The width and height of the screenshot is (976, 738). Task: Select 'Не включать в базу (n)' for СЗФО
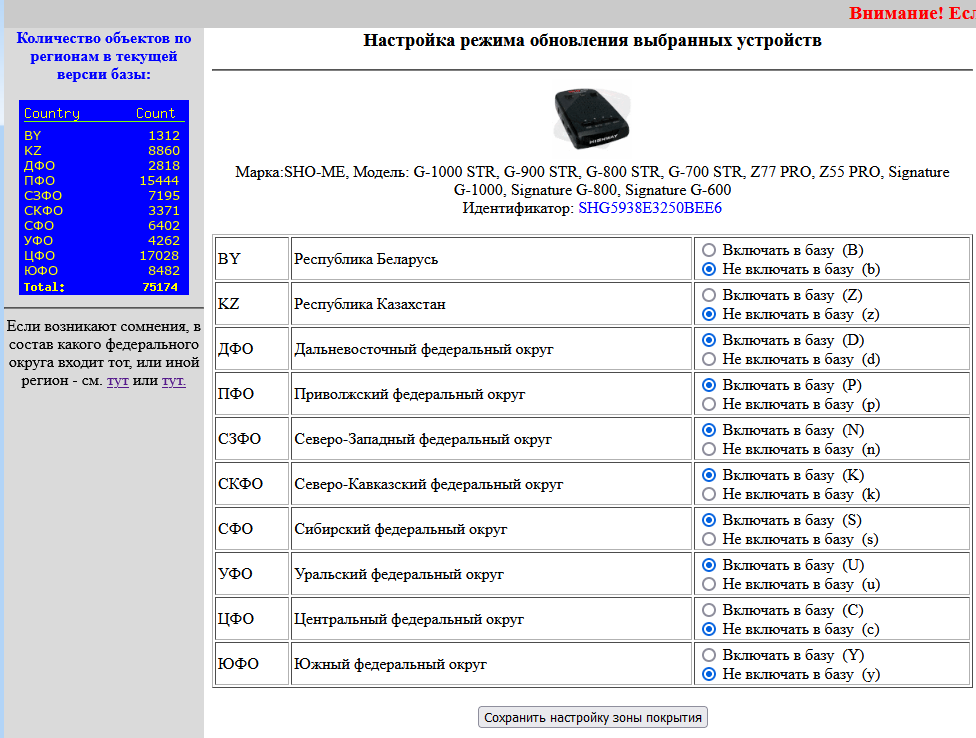point(709,449)
